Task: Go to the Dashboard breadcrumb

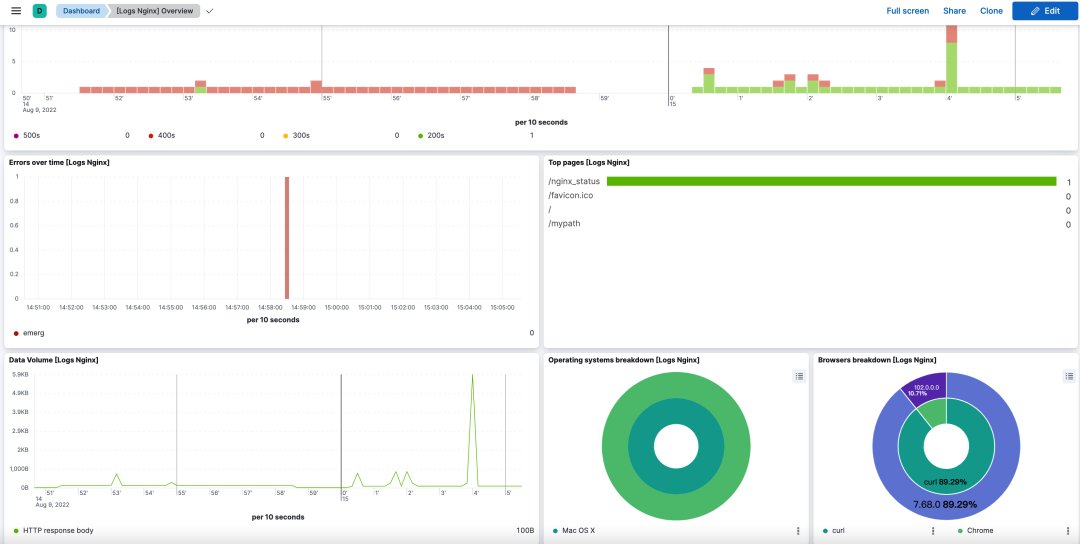Action: click(81, 11)
